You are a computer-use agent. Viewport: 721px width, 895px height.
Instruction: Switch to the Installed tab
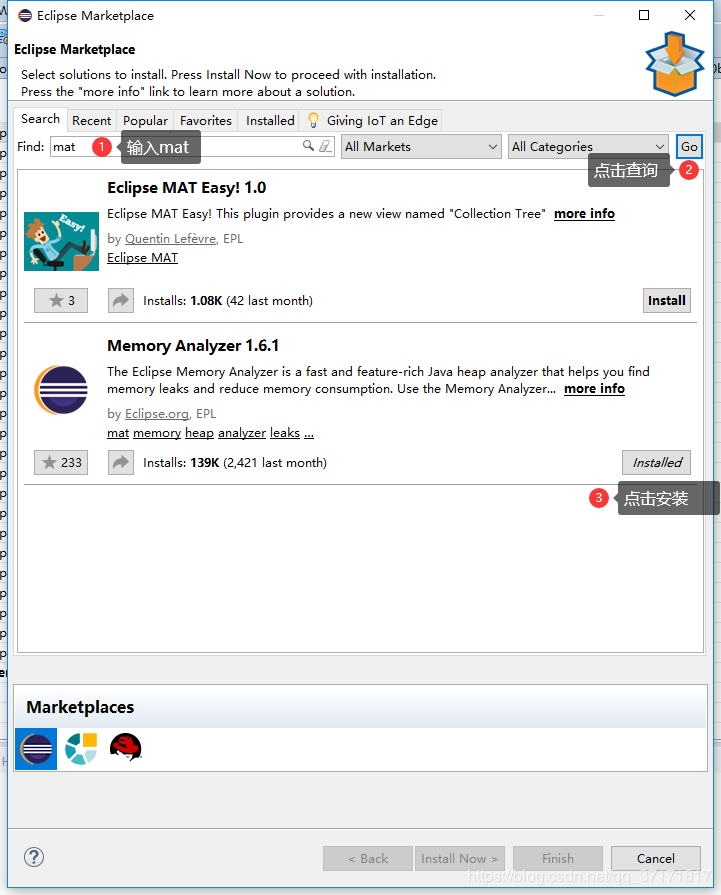coord(270,120)
